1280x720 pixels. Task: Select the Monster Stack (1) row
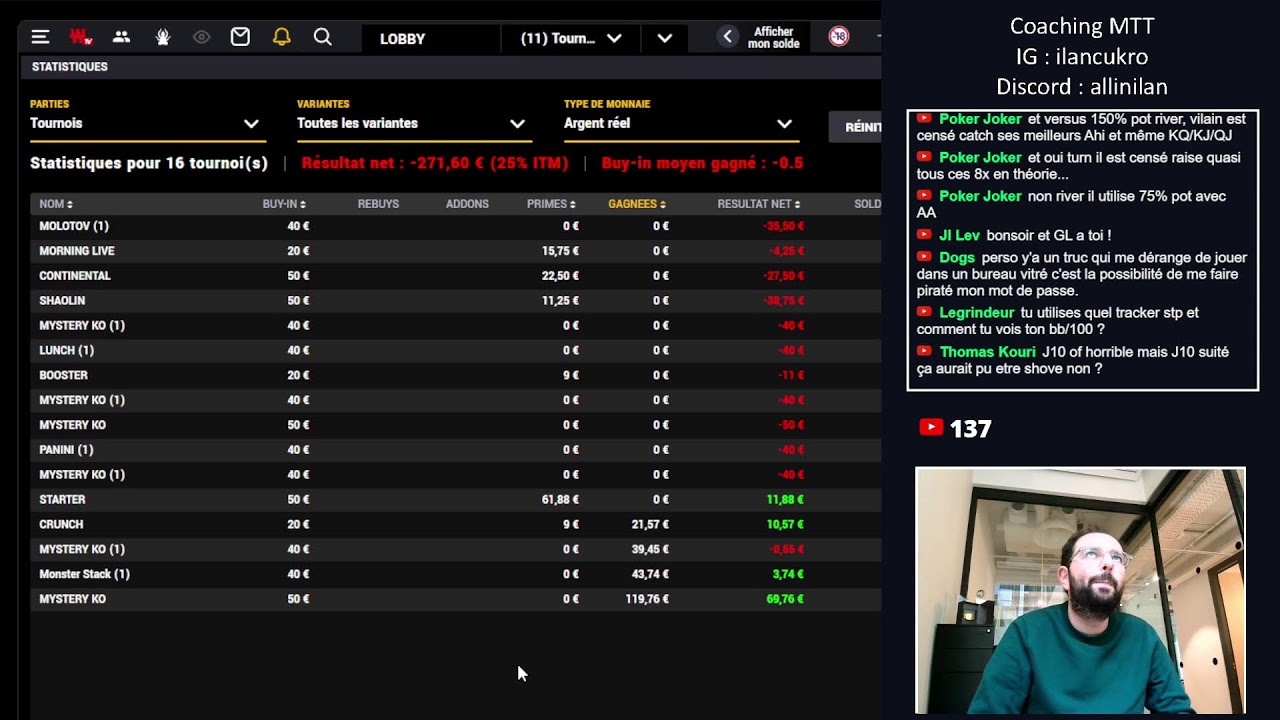click(455, 574)
